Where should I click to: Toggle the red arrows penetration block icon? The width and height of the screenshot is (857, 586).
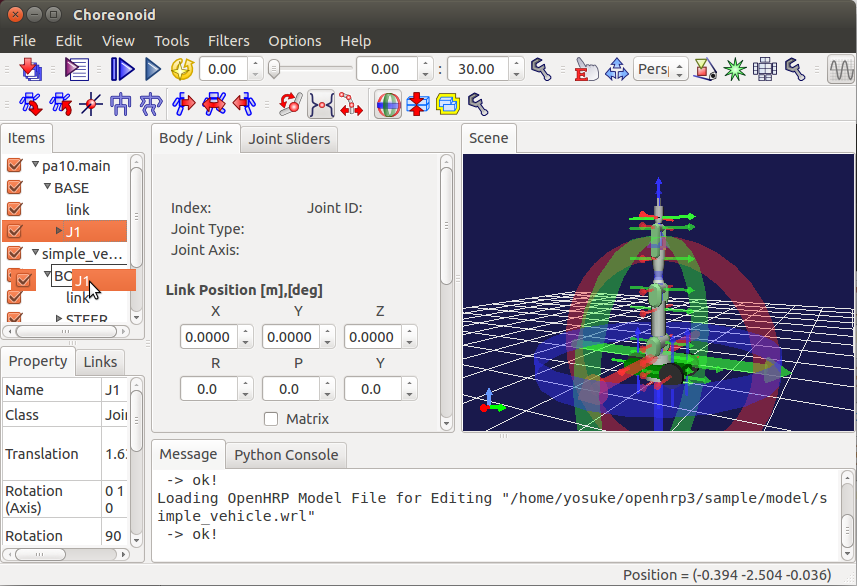coord(418,104)
